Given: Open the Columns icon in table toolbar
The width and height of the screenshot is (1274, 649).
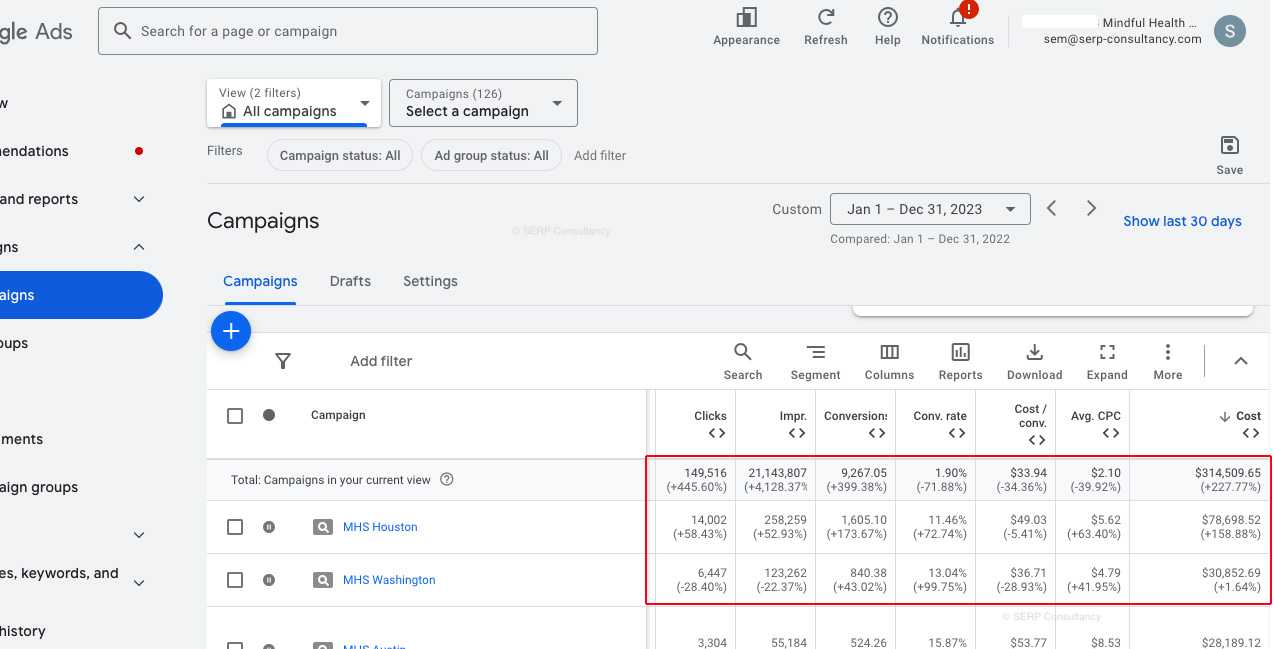Looking at the screenshot, I should (x=889, y=352).
